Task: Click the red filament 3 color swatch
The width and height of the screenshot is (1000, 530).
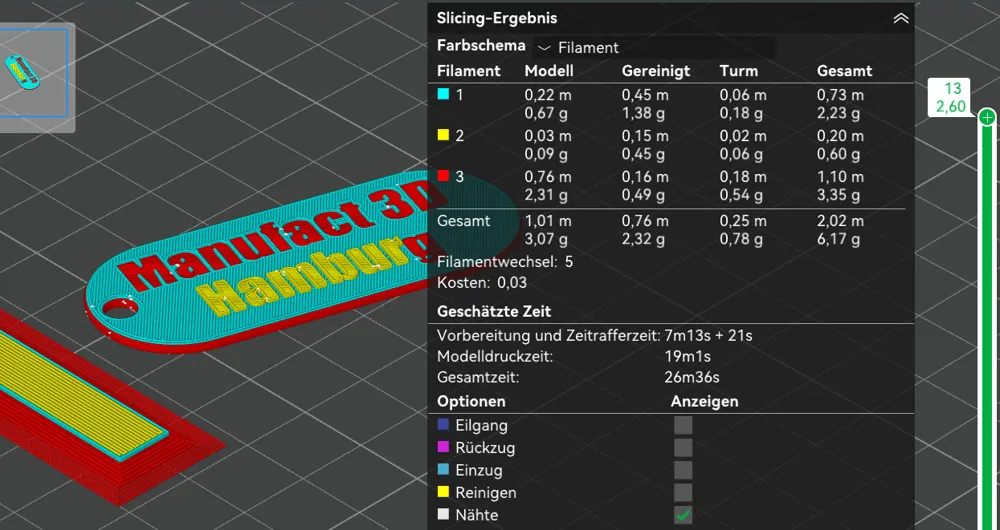Action: (x=443, y=176)
